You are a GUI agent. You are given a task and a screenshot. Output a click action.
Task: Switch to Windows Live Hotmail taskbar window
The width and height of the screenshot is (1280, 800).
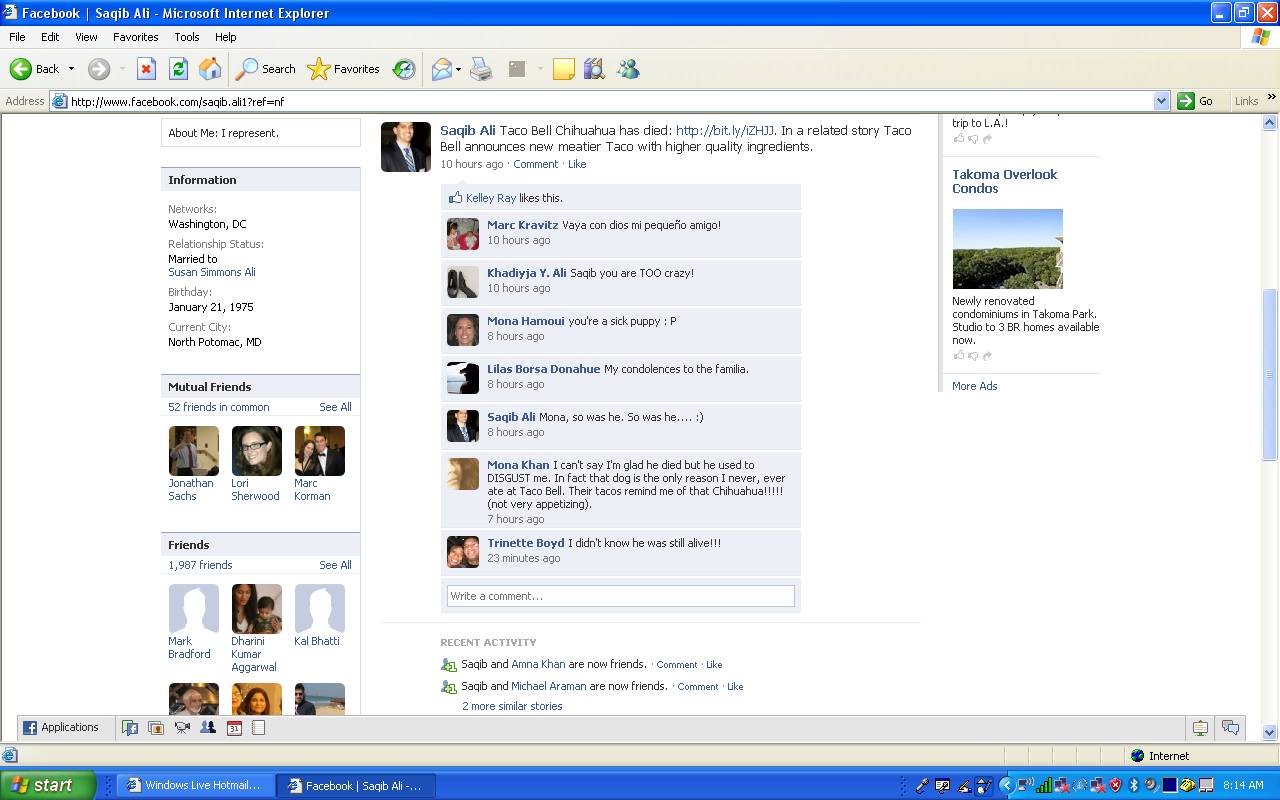[194, 785]
